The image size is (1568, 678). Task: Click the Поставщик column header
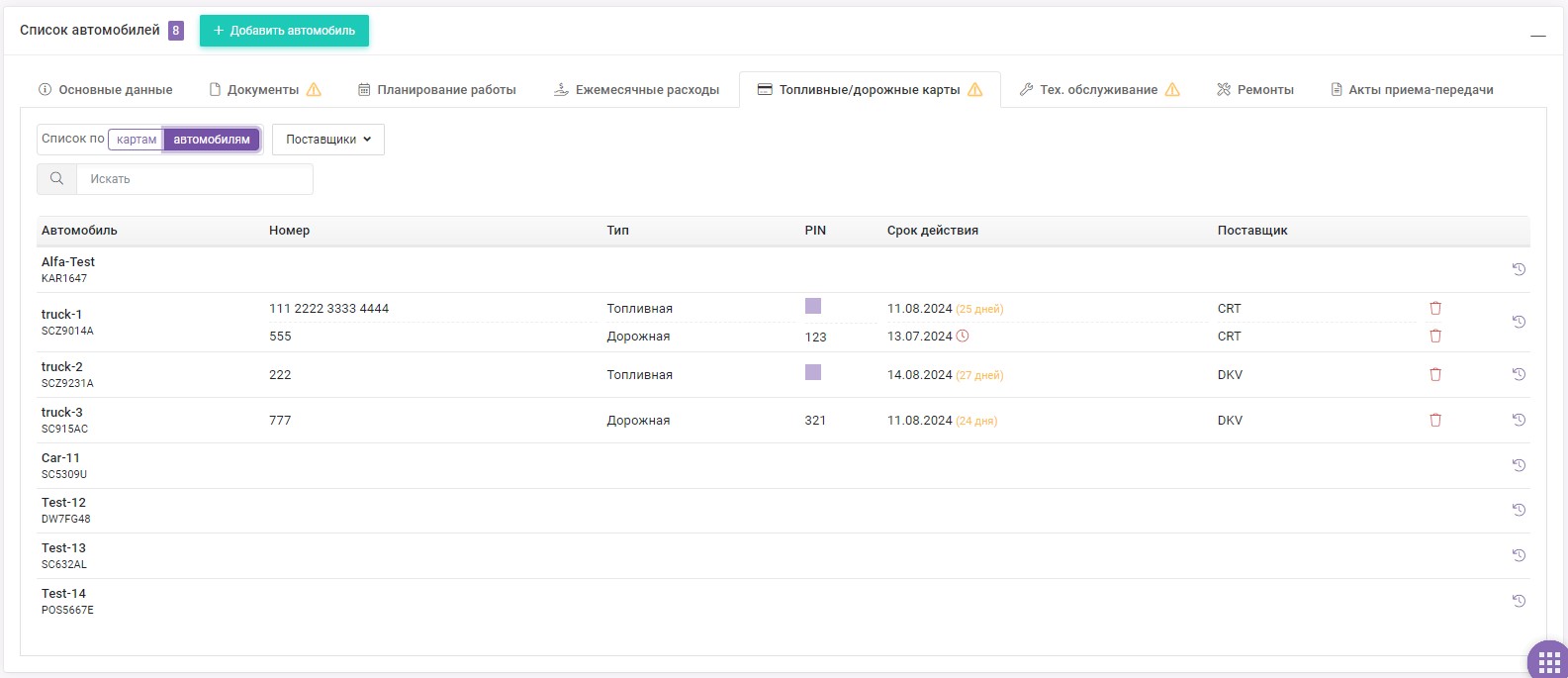tap(1252, 231)
